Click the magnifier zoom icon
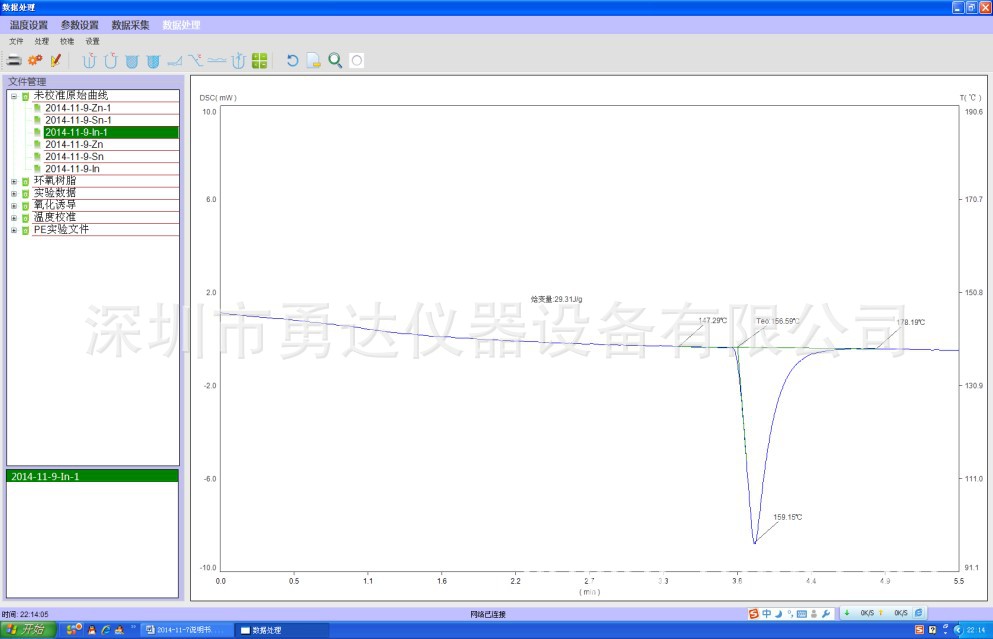Viewport: 993px width, 639px height. click(335, 61)
